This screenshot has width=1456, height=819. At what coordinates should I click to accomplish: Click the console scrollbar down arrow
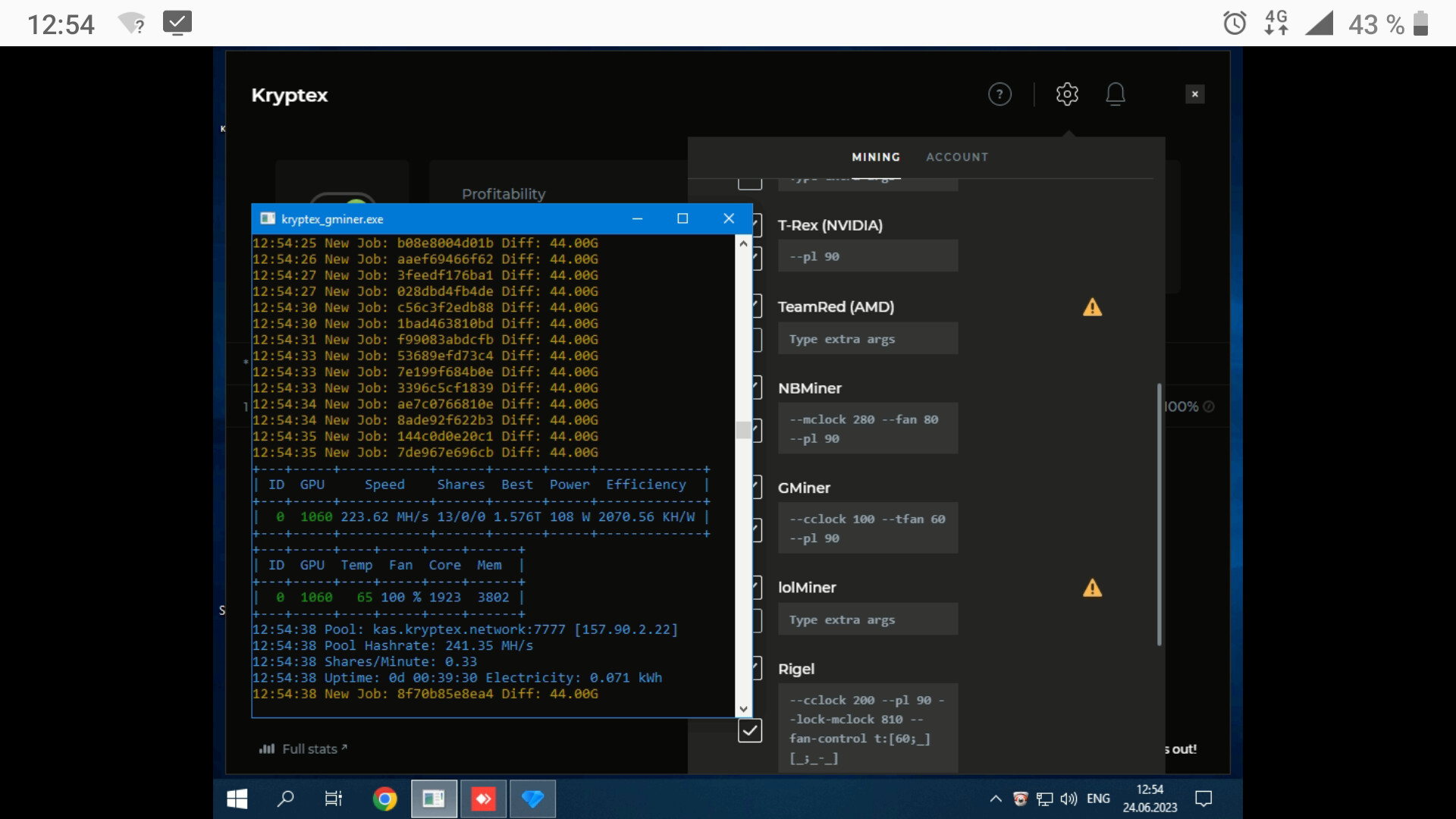tap(743, 709)
